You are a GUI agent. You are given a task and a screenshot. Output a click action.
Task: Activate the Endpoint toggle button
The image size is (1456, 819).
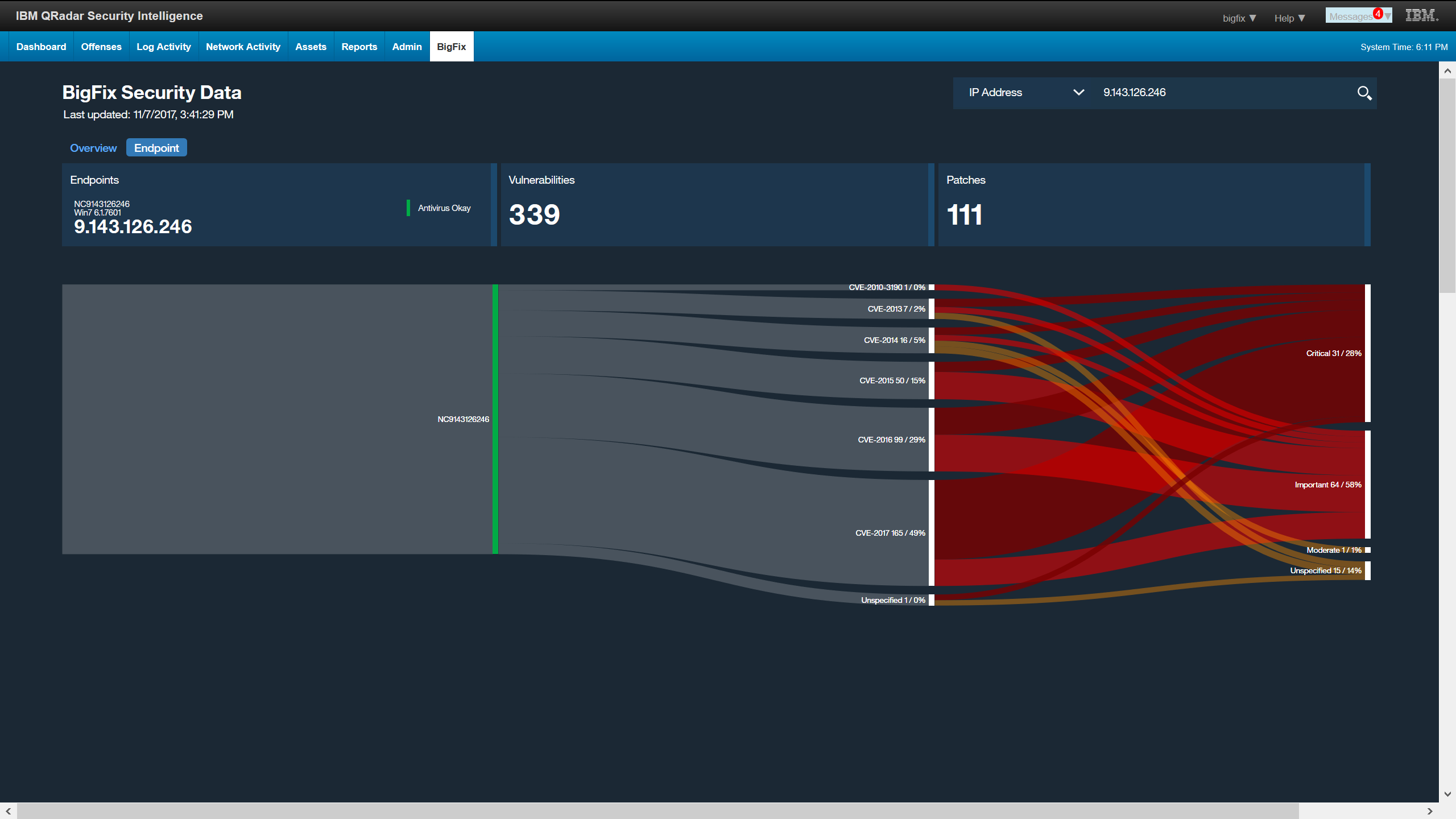coord(156,147)
